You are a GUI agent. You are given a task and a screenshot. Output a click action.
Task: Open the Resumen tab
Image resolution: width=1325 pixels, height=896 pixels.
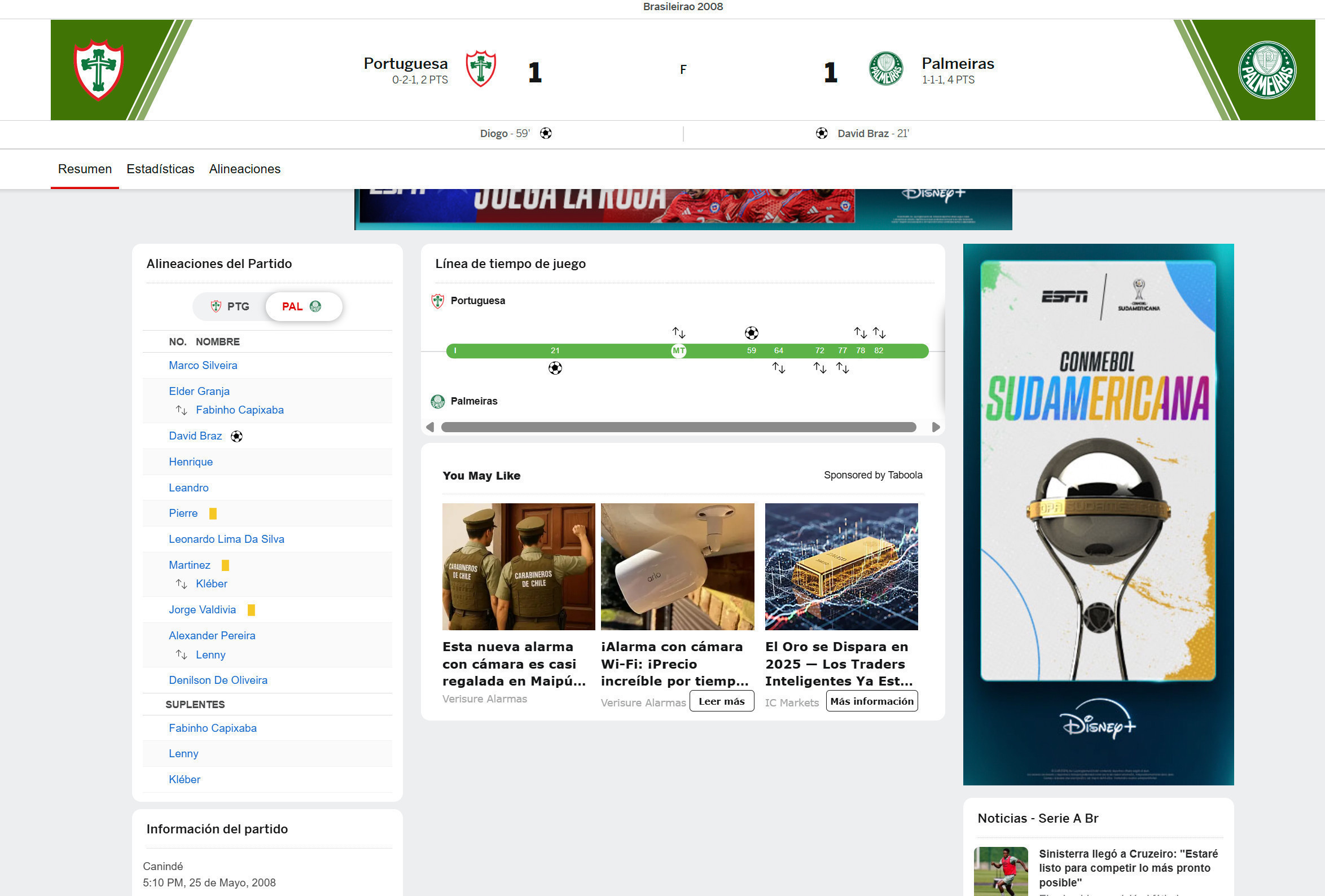[85, 169]
